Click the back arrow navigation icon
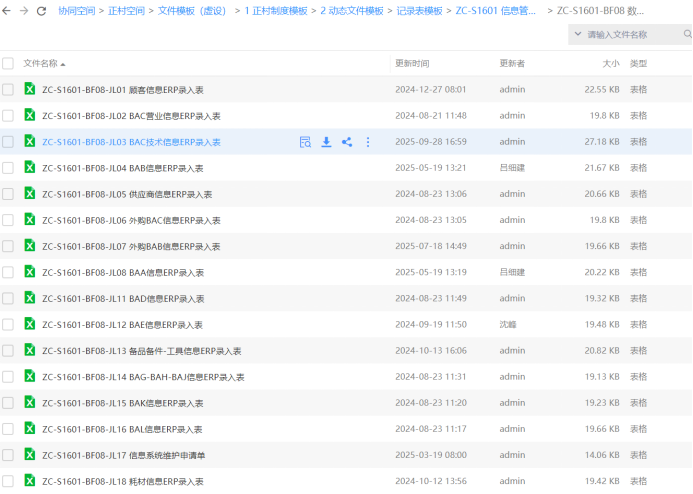Screen dimensions: 693x494 point(7,11)
